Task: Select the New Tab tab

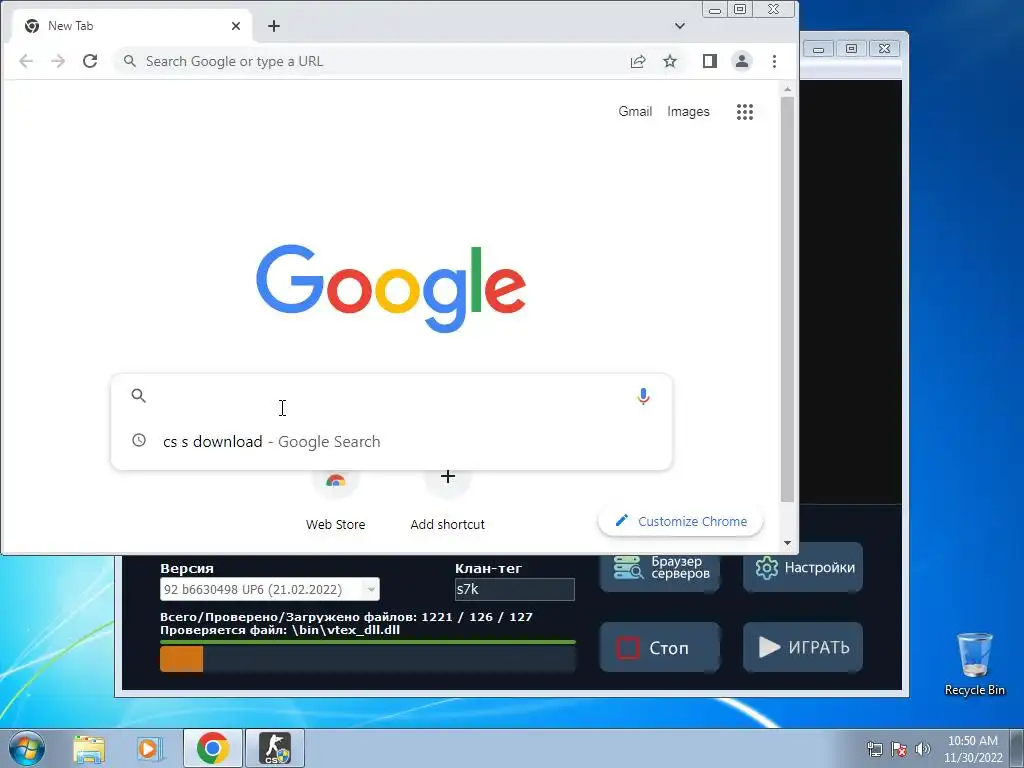Action: click(x=131, y=26)
